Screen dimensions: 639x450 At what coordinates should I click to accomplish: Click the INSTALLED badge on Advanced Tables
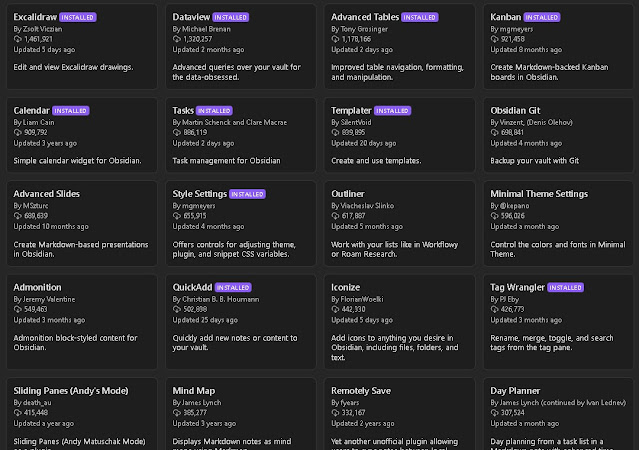[x=420, y=17]
